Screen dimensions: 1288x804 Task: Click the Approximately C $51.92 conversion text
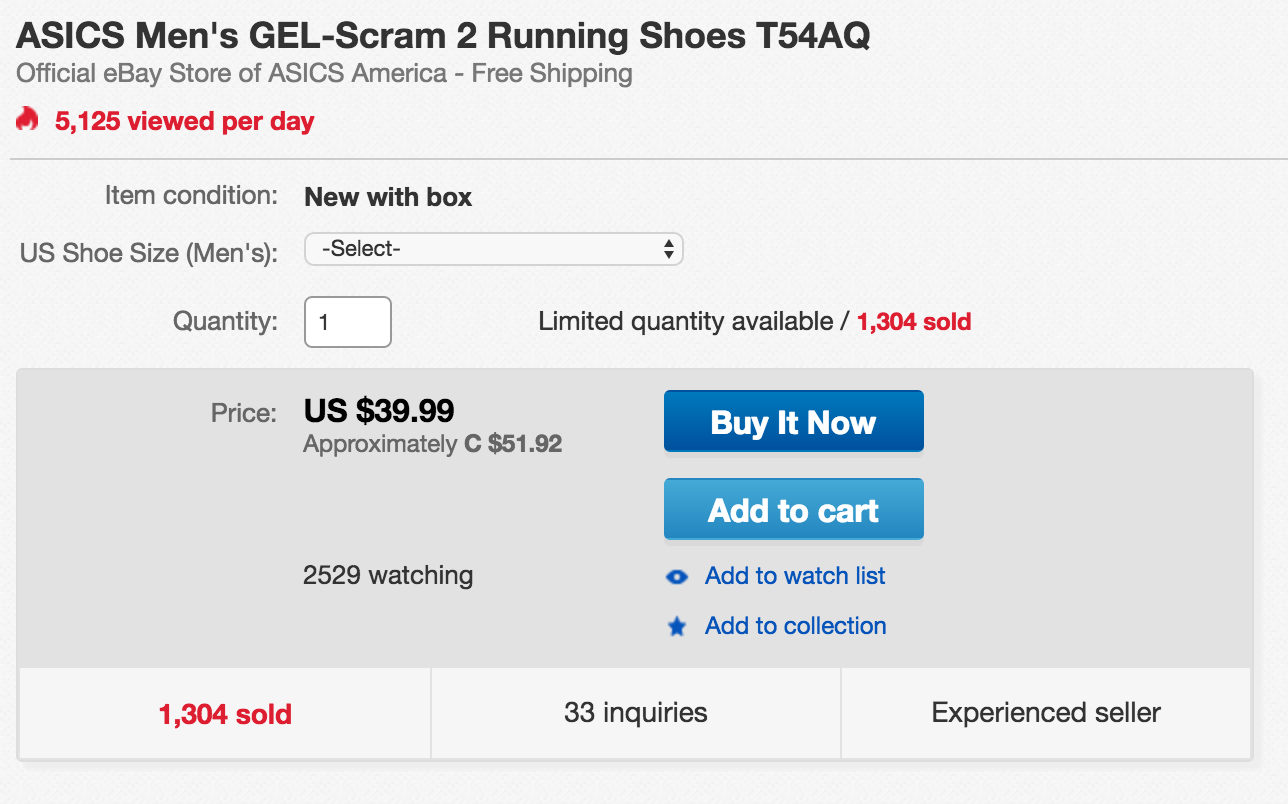pos(433,444)
